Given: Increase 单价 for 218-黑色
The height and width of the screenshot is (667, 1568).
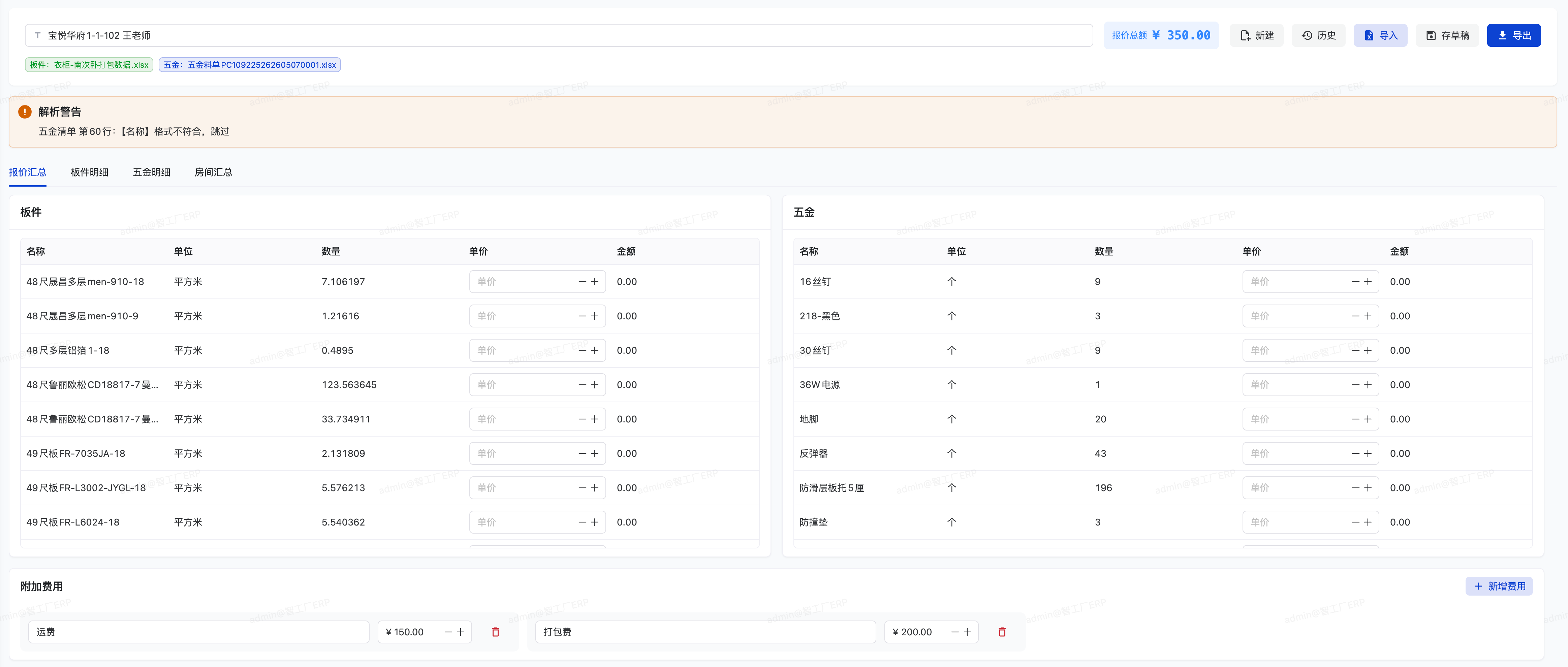Looking at the screenshot, I should pos(1368,316).
